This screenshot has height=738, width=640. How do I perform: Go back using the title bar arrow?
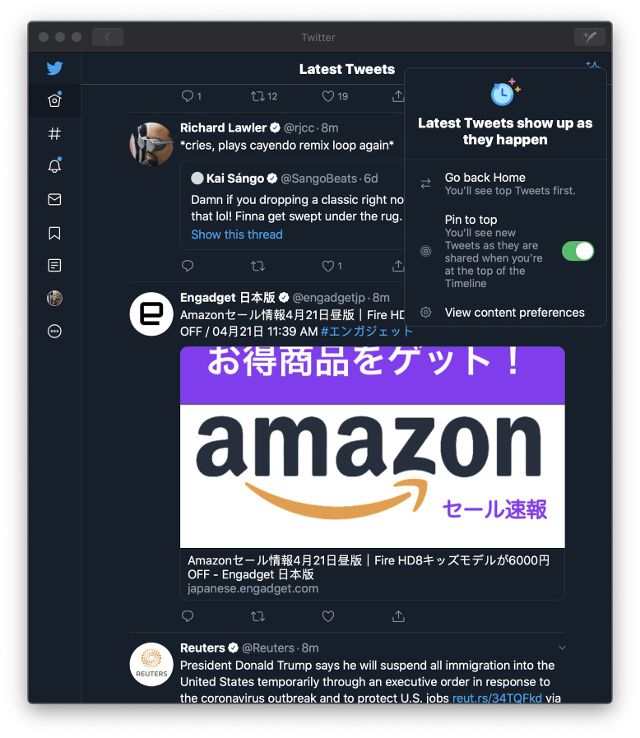(x=107, y=37)
